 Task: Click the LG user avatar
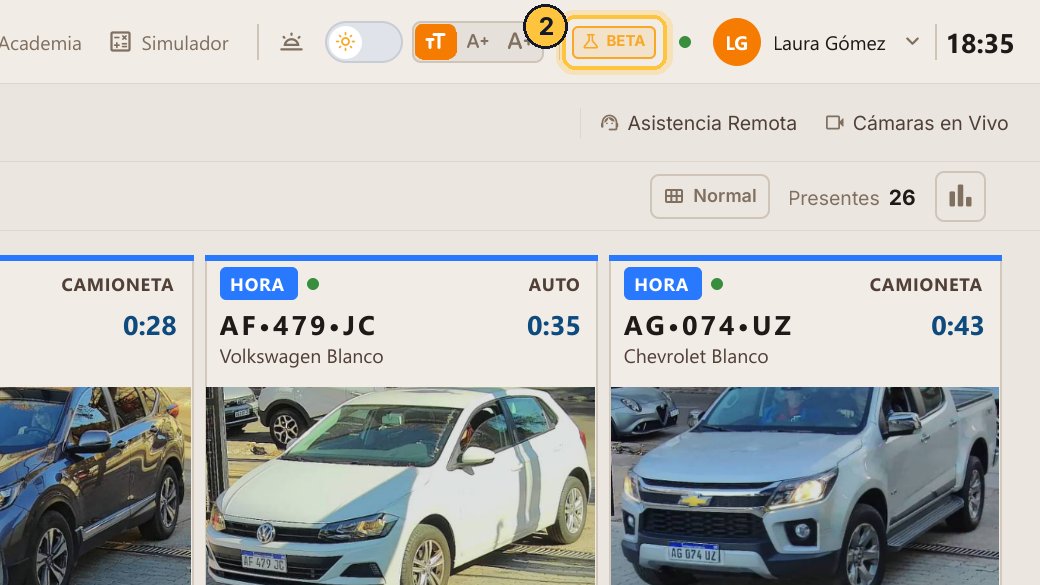pos(736,43)
